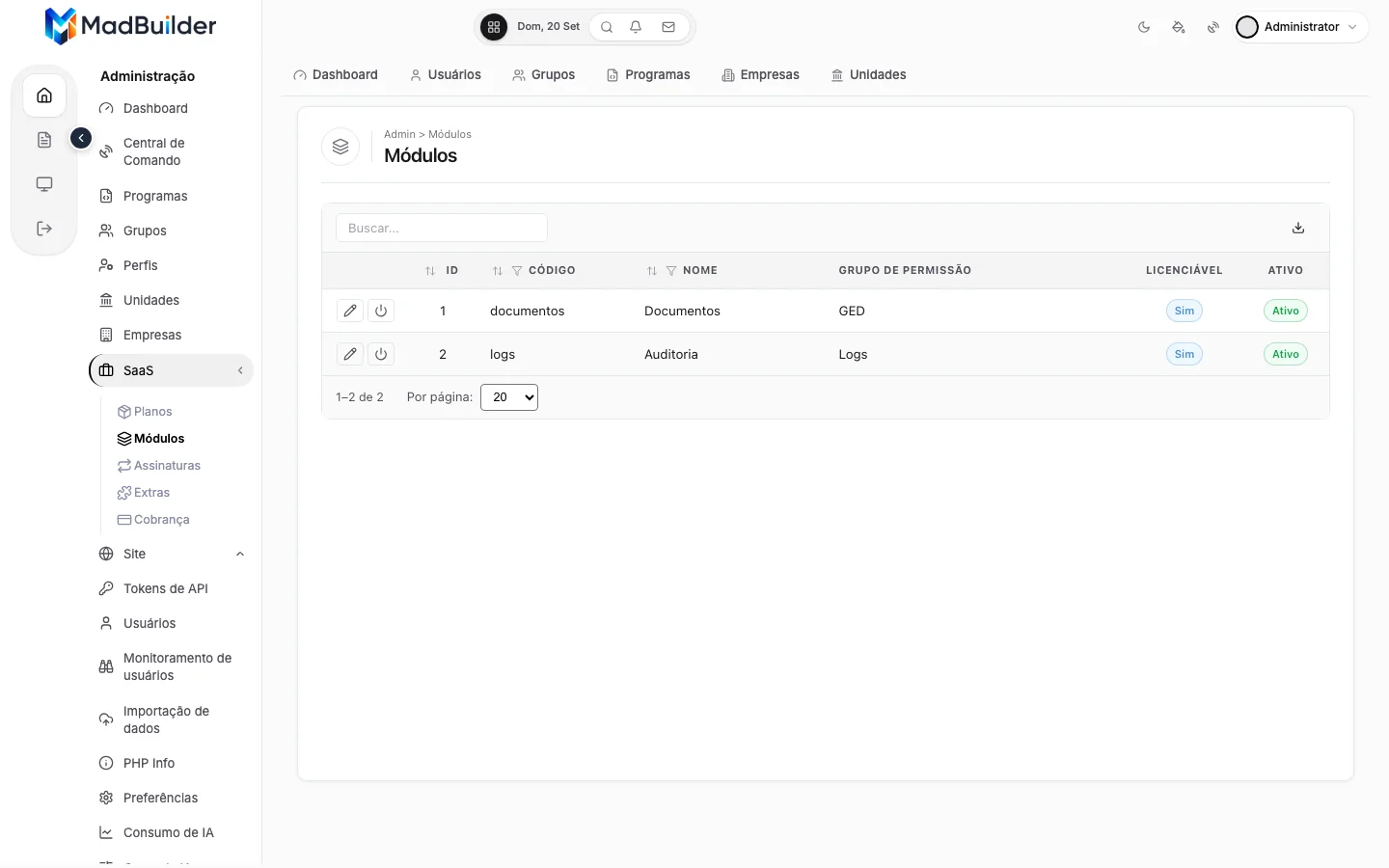Click the Ativo badge for logs

click(1286, 354)
